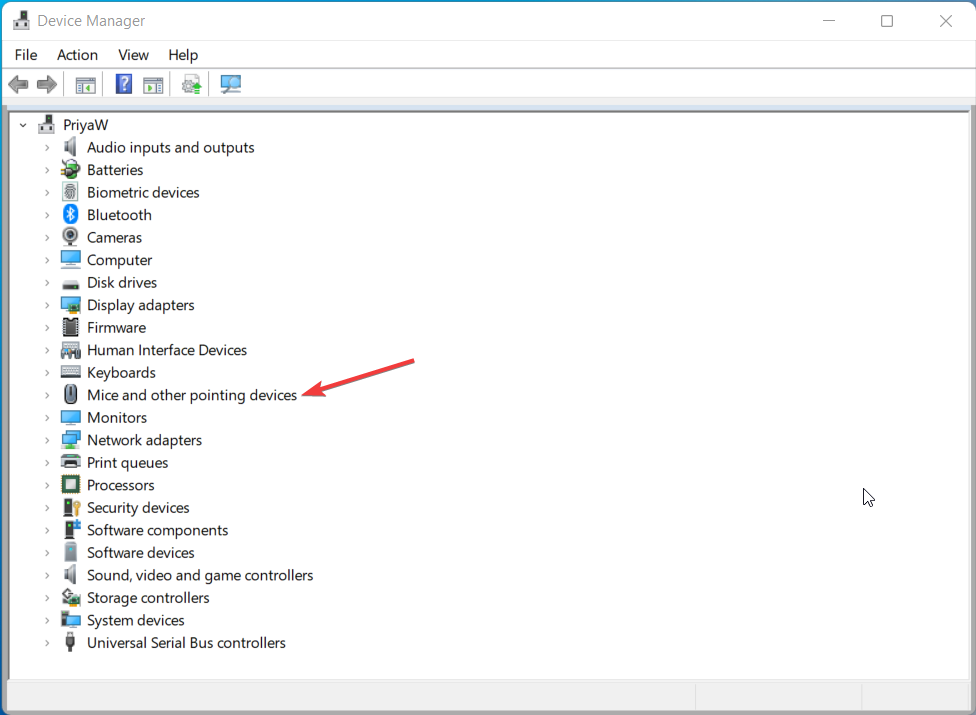Collapse the PriyaW root node
The image size is (976, 715).
coord(23,125)
